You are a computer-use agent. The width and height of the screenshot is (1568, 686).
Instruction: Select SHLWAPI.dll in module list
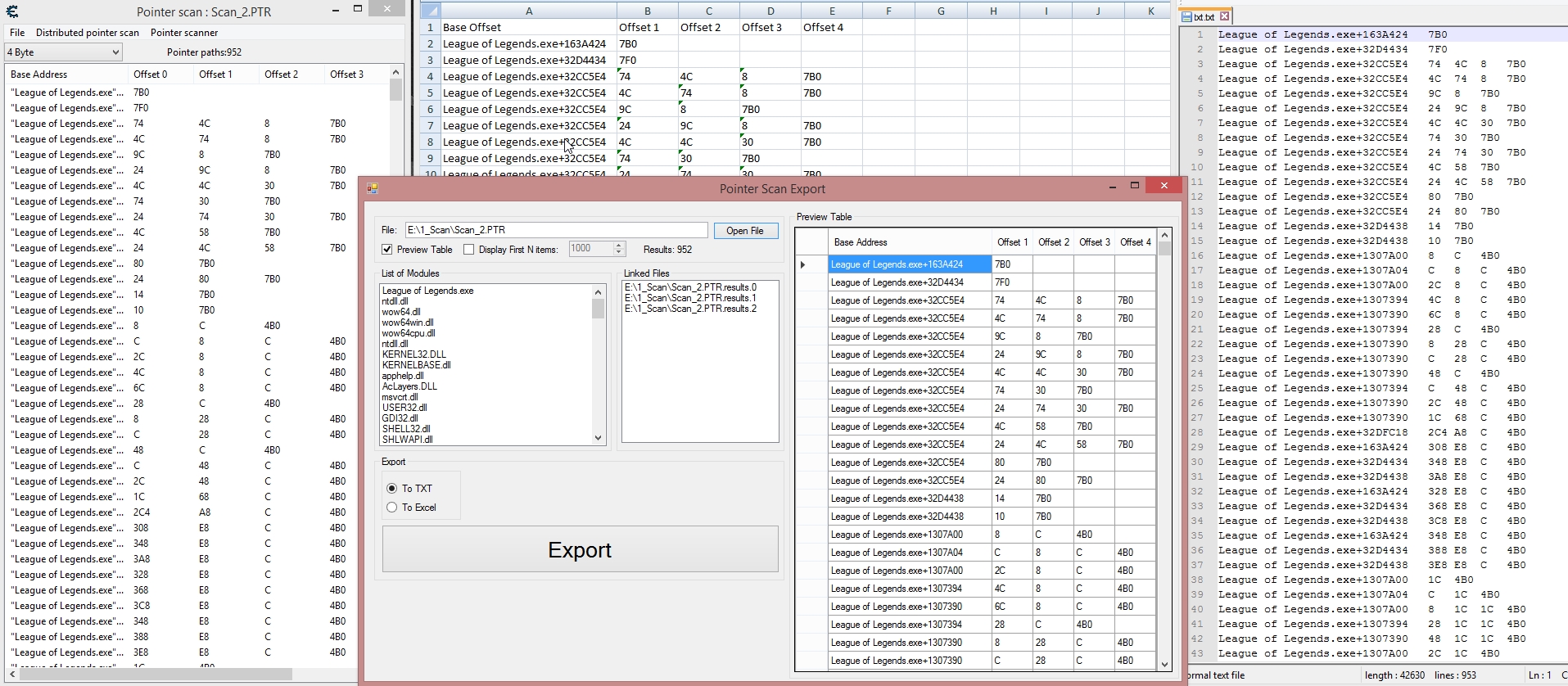click(x=408, y=440)
